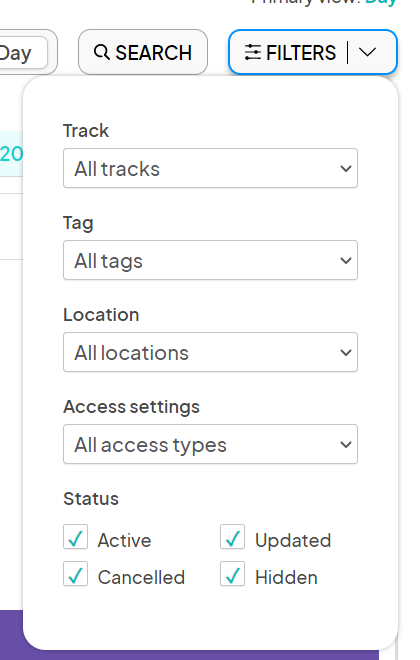This screenshot has width=420, height=660.
Task: Open the All locations dropdown
Action: (210, 352)
